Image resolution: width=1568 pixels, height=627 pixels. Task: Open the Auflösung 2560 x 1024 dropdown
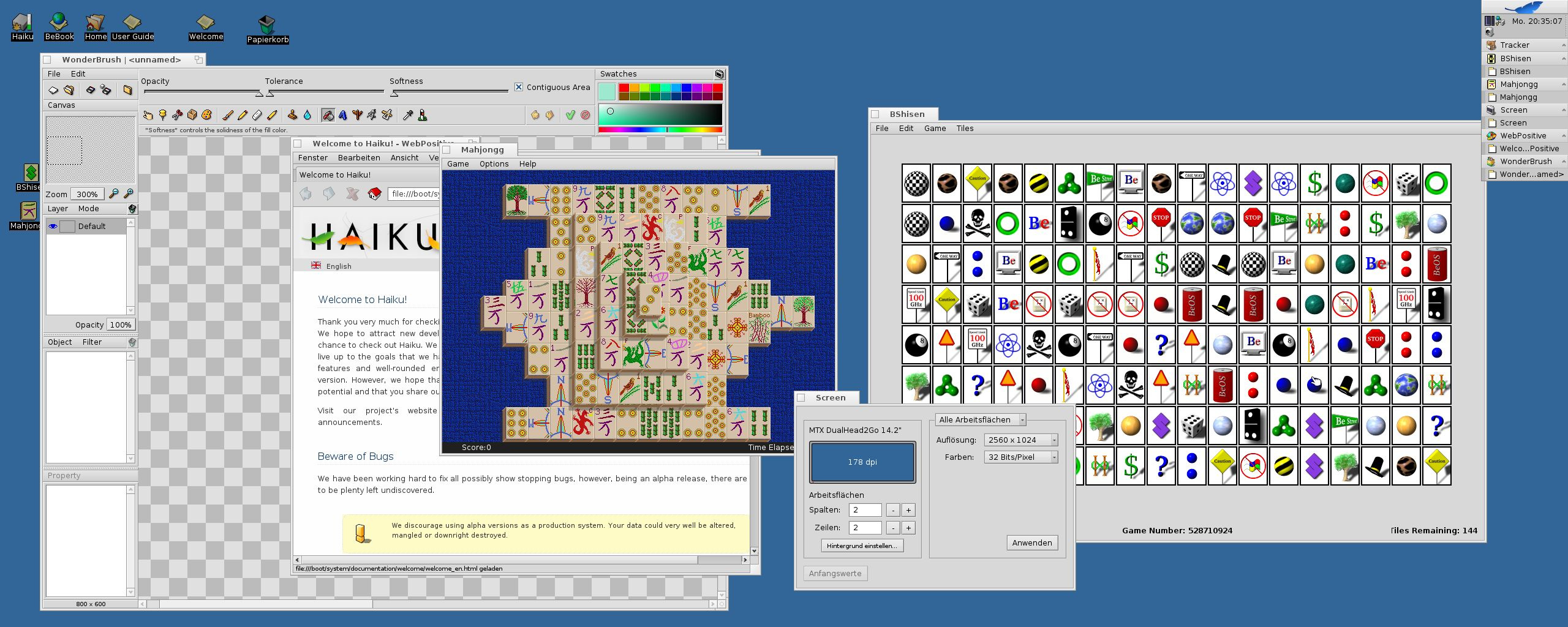(x=1020, y=440)
